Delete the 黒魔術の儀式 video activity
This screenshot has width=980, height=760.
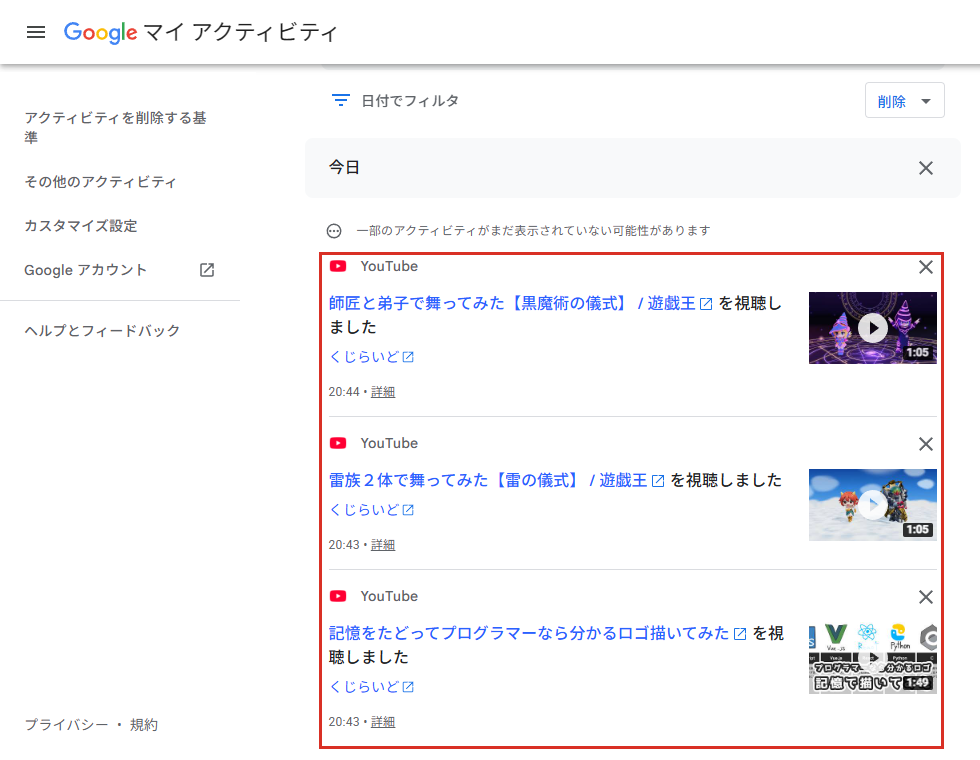pyautogui.click(x=926, y=268)
